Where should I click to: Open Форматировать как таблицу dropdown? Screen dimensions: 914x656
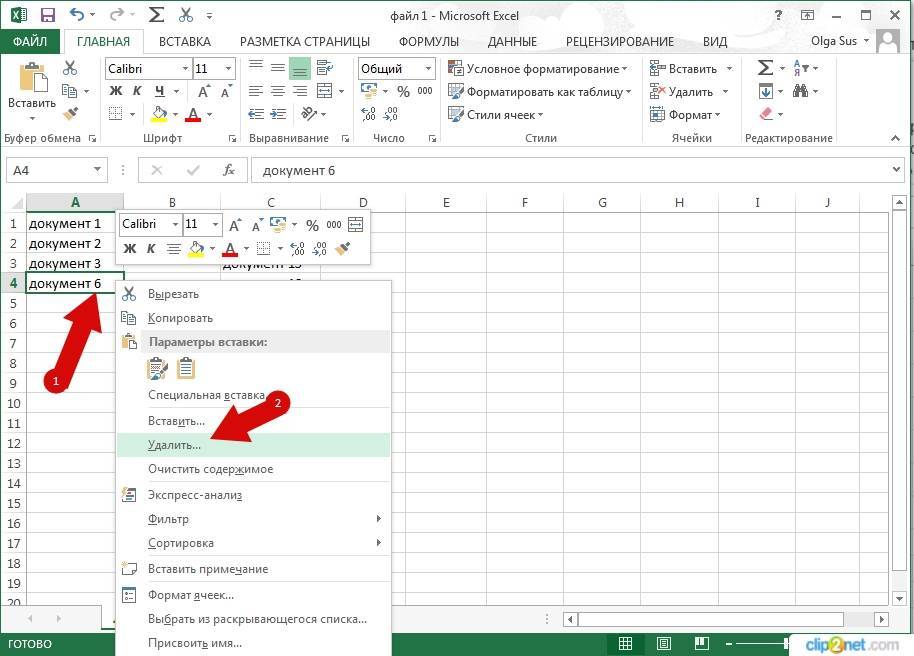coord(539,92)
